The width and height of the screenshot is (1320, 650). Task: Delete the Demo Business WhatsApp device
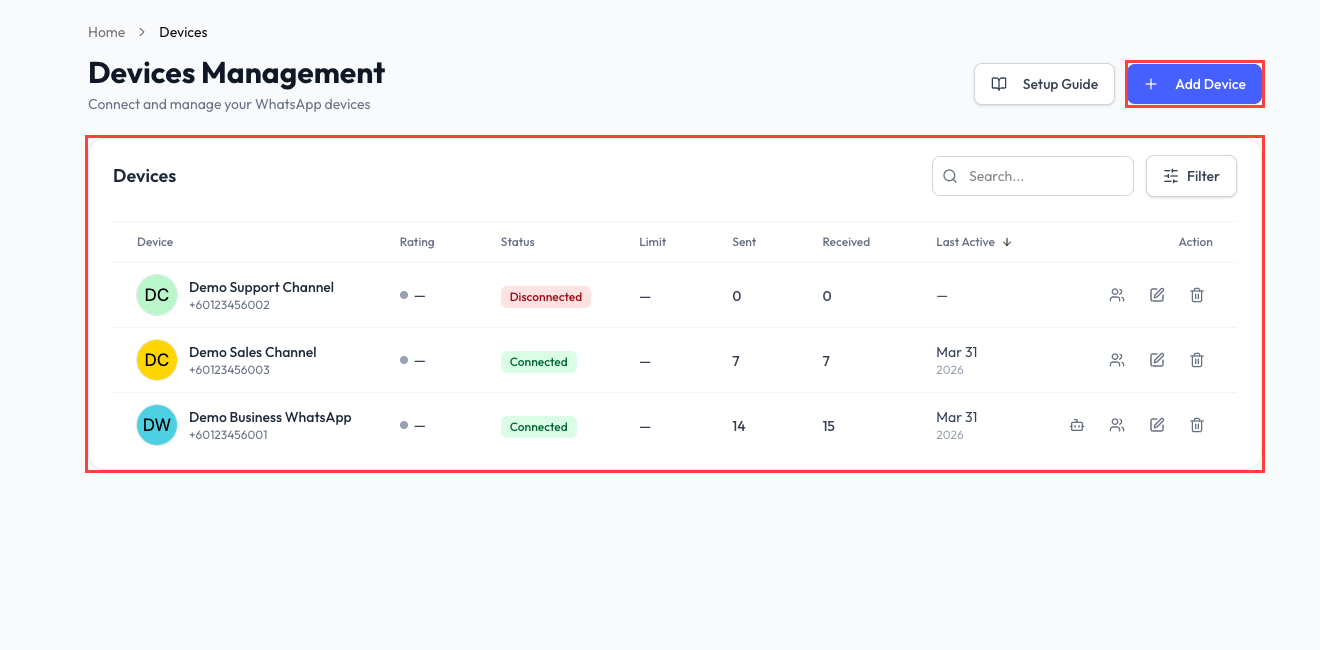tap(1197, 425)
